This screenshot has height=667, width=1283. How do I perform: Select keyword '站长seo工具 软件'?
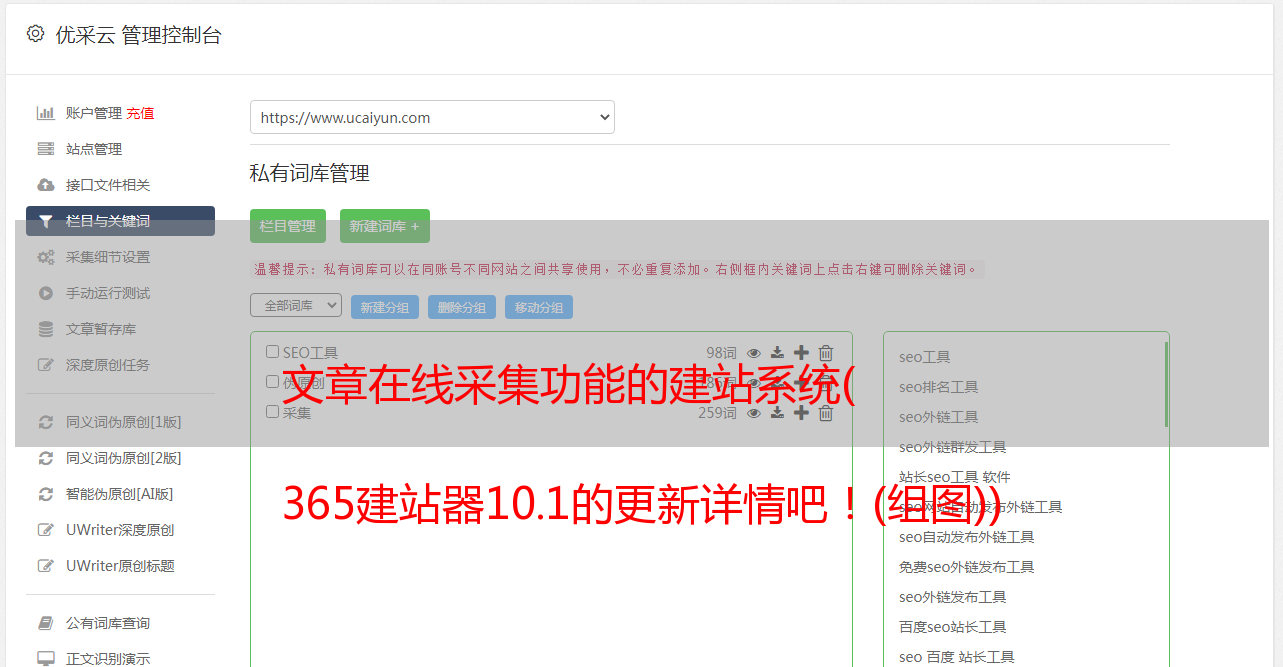click(955, 477)
